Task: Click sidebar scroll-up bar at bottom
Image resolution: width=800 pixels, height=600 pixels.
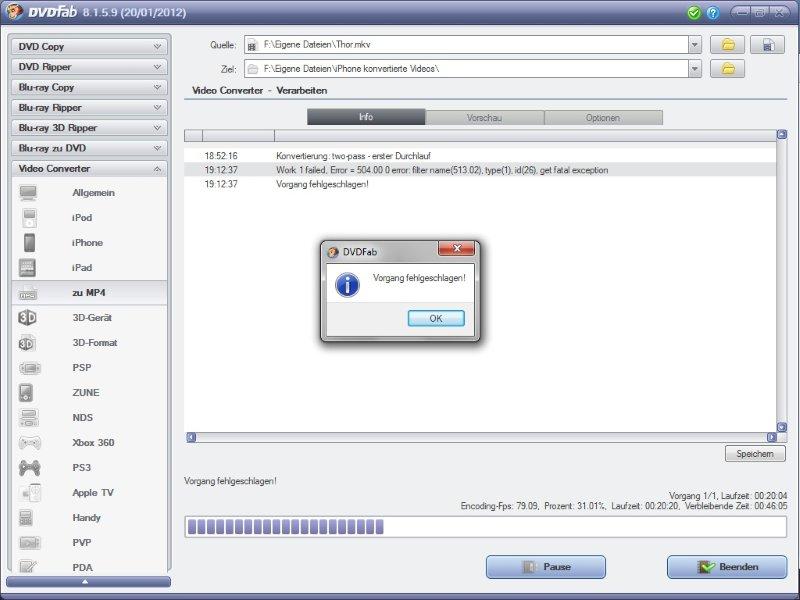Action: point(88,582)
